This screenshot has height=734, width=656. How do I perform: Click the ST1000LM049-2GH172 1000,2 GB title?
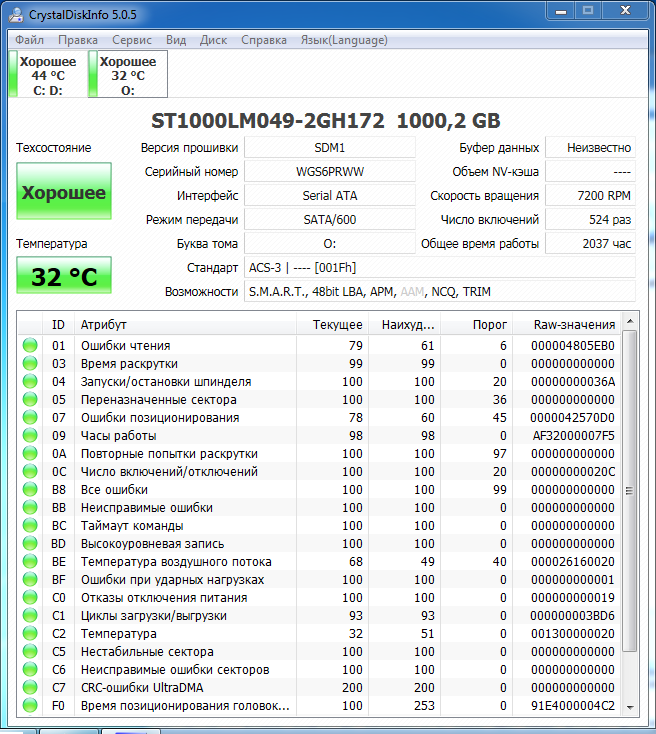326,121
